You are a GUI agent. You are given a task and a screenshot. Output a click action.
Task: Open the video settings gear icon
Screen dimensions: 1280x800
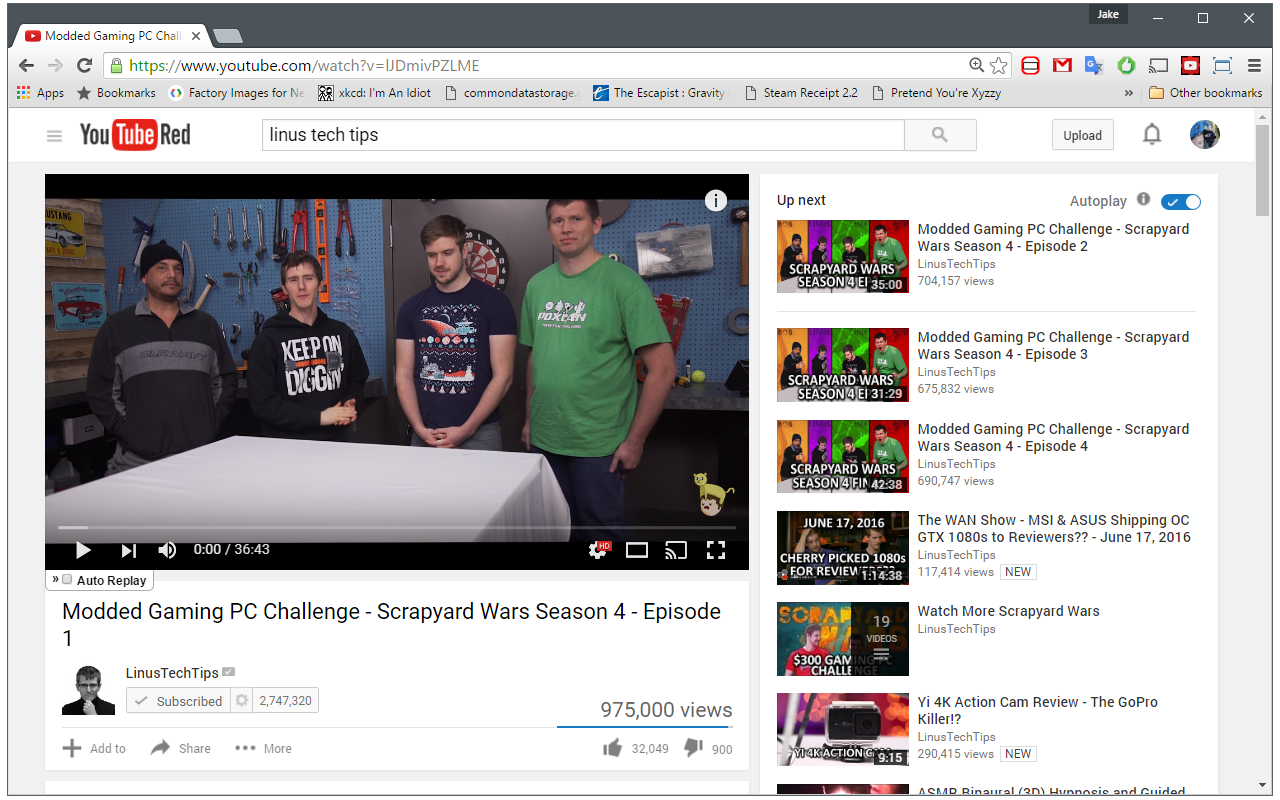pyautogui.click(x=598, y=550)
